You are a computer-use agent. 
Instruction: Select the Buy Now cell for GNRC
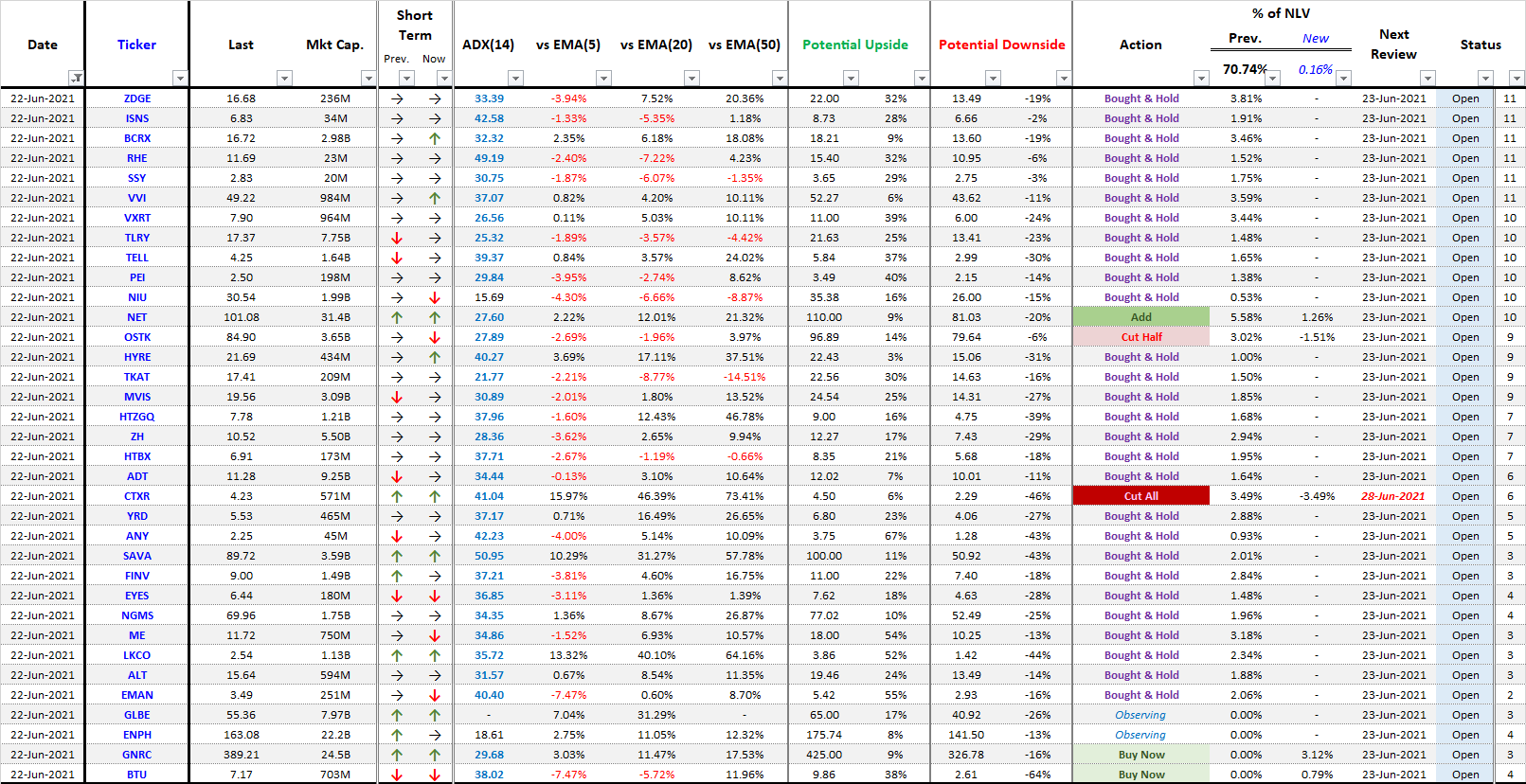click(1141, 755)
